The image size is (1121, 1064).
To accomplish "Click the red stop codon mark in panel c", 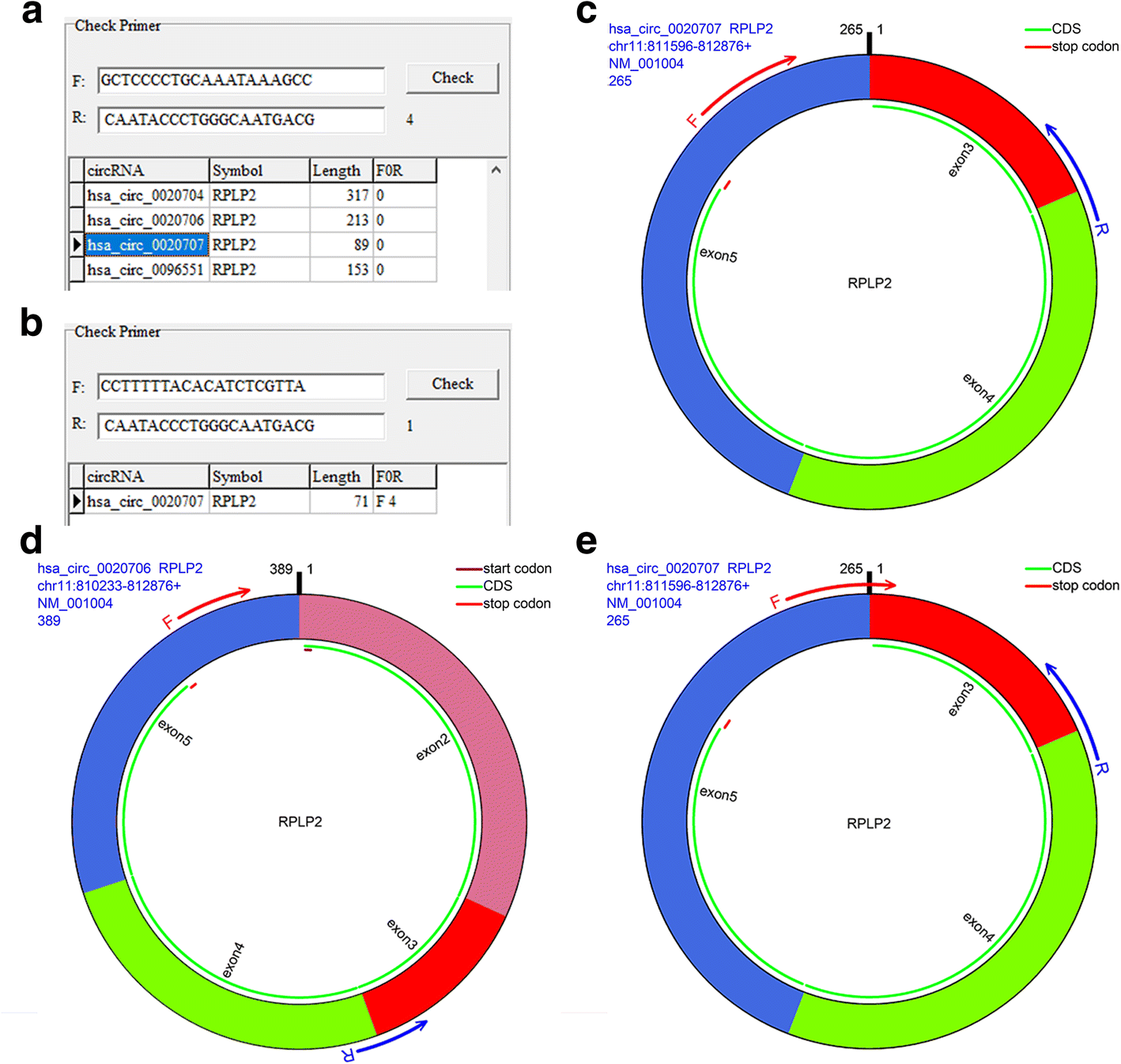I will coord(727,185).
